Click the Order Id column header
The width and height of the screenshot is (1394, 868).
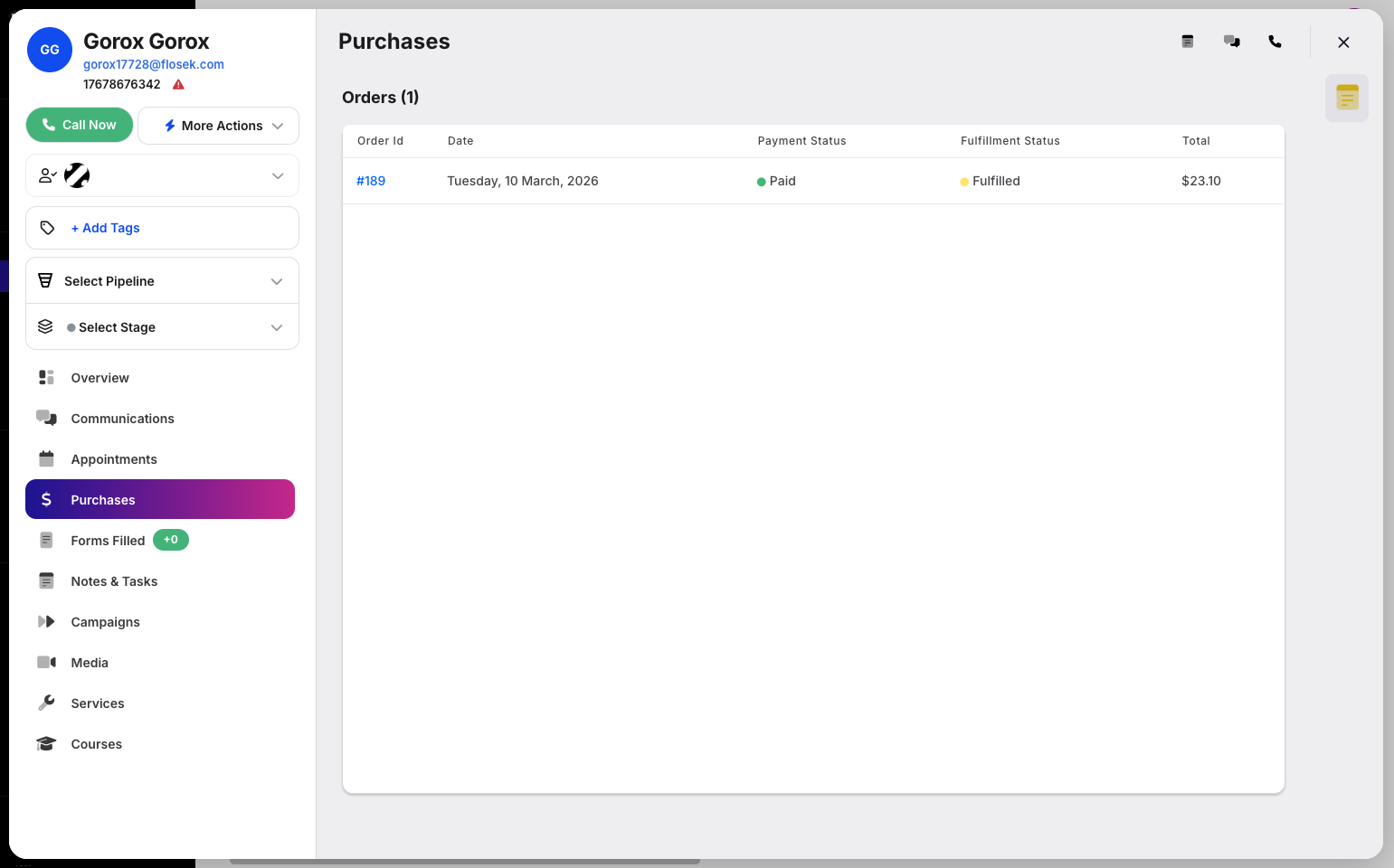(380, 141)
